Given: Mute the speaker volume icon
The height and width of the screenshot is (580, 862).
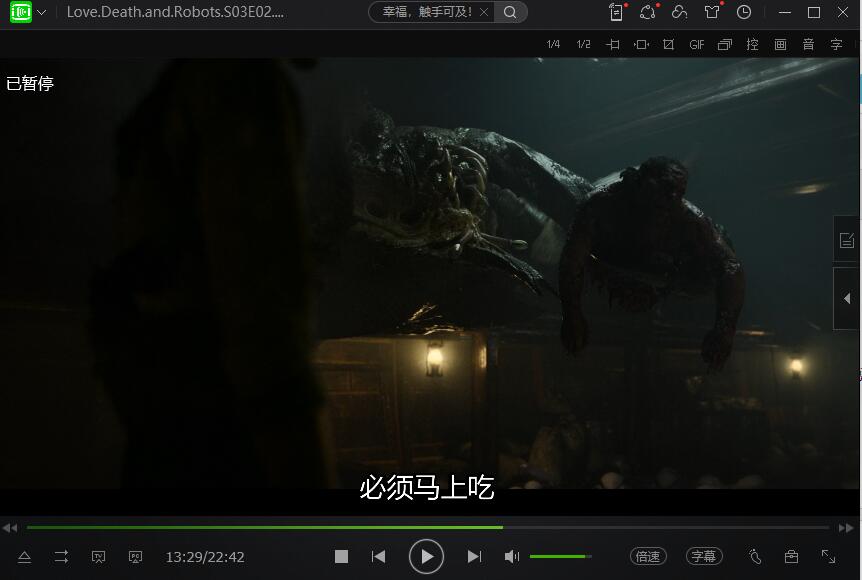Looking at the screenshot, I should (x=511, y=556).
